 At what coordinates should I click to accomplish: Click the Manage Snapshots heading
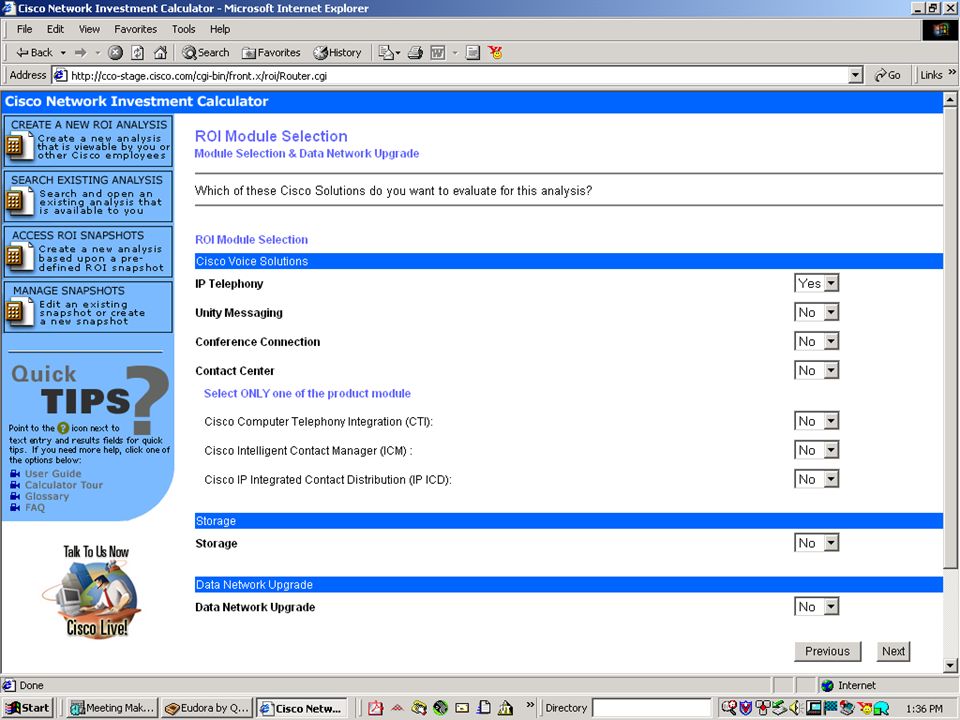coord(69,291)
